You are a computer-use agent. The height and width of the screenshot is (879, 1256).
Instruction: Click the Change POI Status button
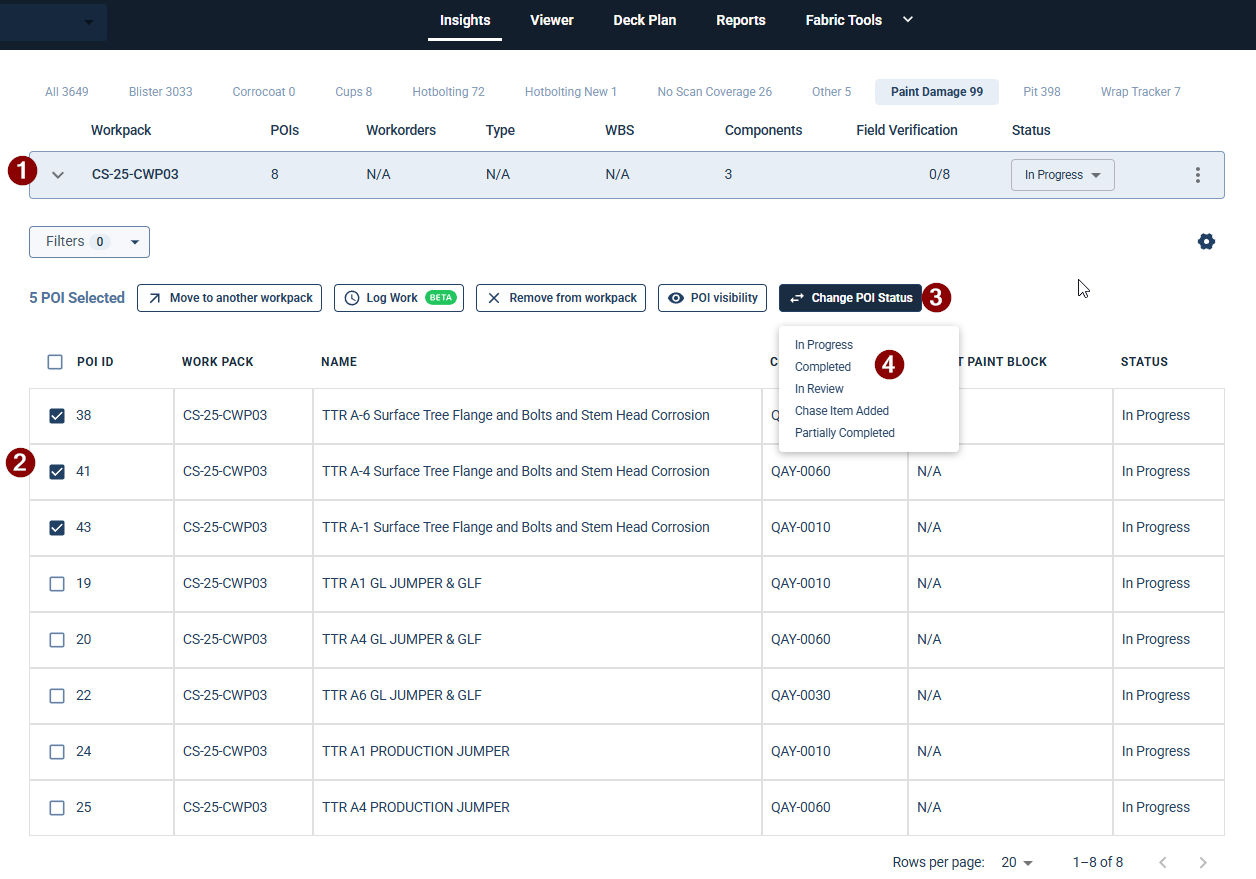pyautogui.click(x=850, y=298)
